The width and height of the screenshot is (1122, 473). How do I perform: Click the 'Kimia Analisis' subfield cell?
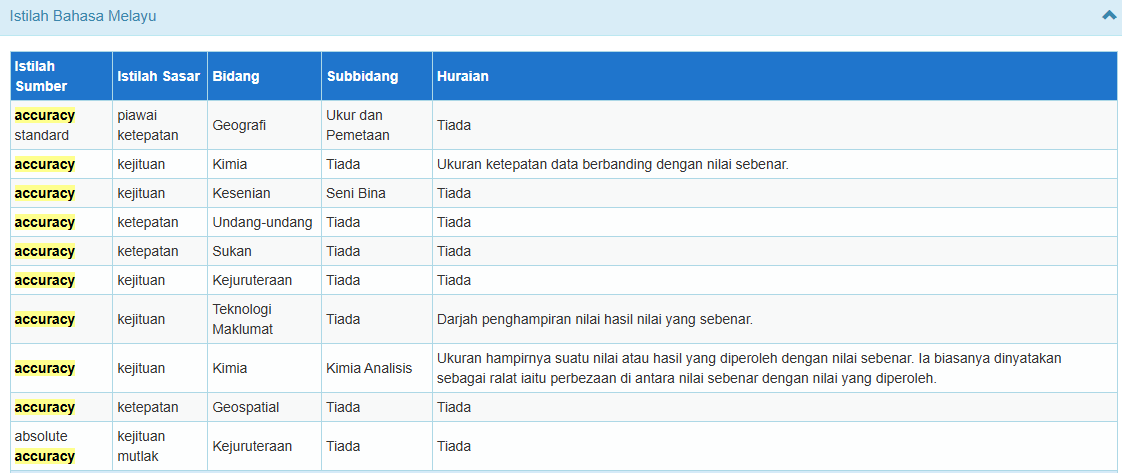(x=376, y=369)
